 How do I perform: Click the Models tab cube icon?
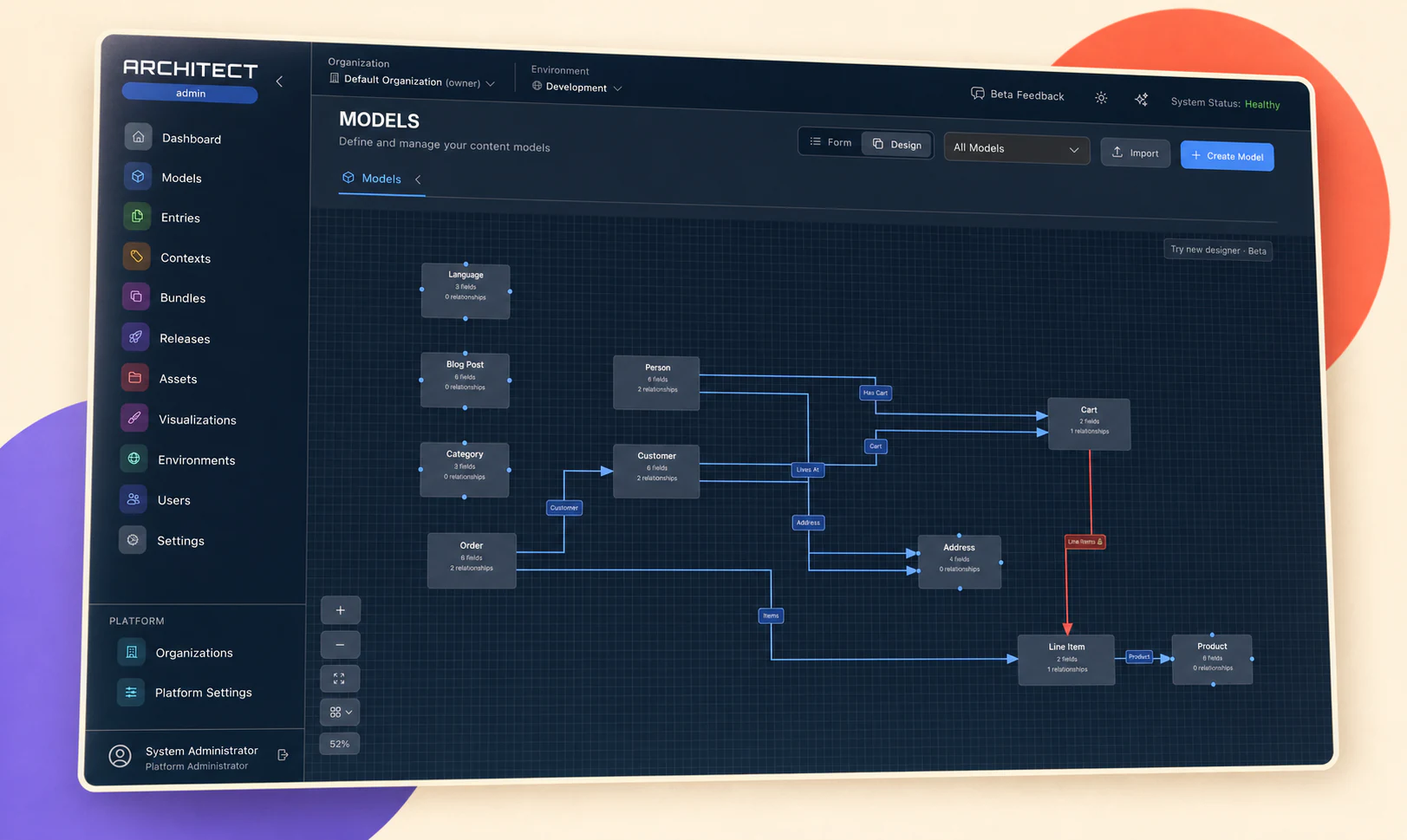click(348, 177)
